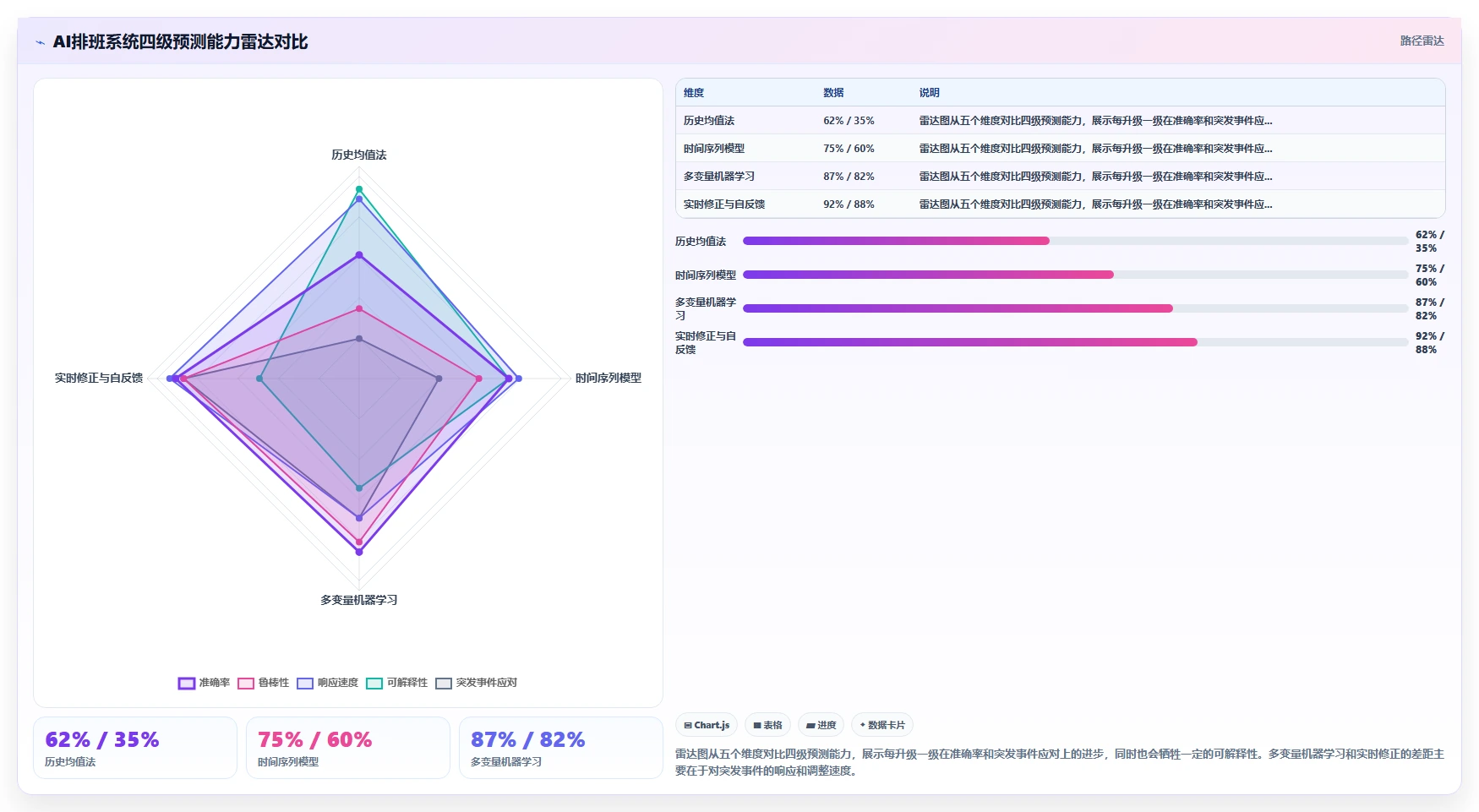This screenshot has height=812, width=1479.
Task: Select the 实时修正与自反馈 table row name
Action: click(724, 204)
